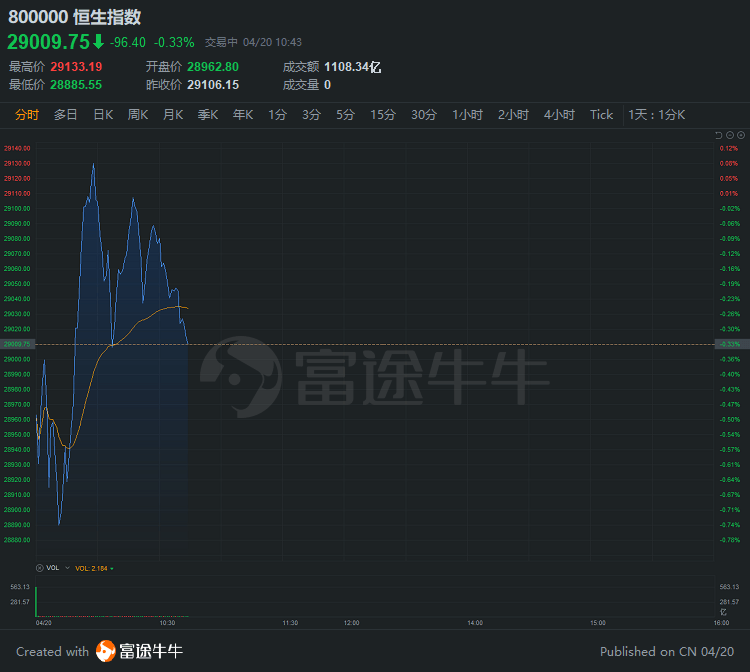Screen dimensions: 750x672
Task: Zoom out chart with the minus circle icon
Action: 730,135
